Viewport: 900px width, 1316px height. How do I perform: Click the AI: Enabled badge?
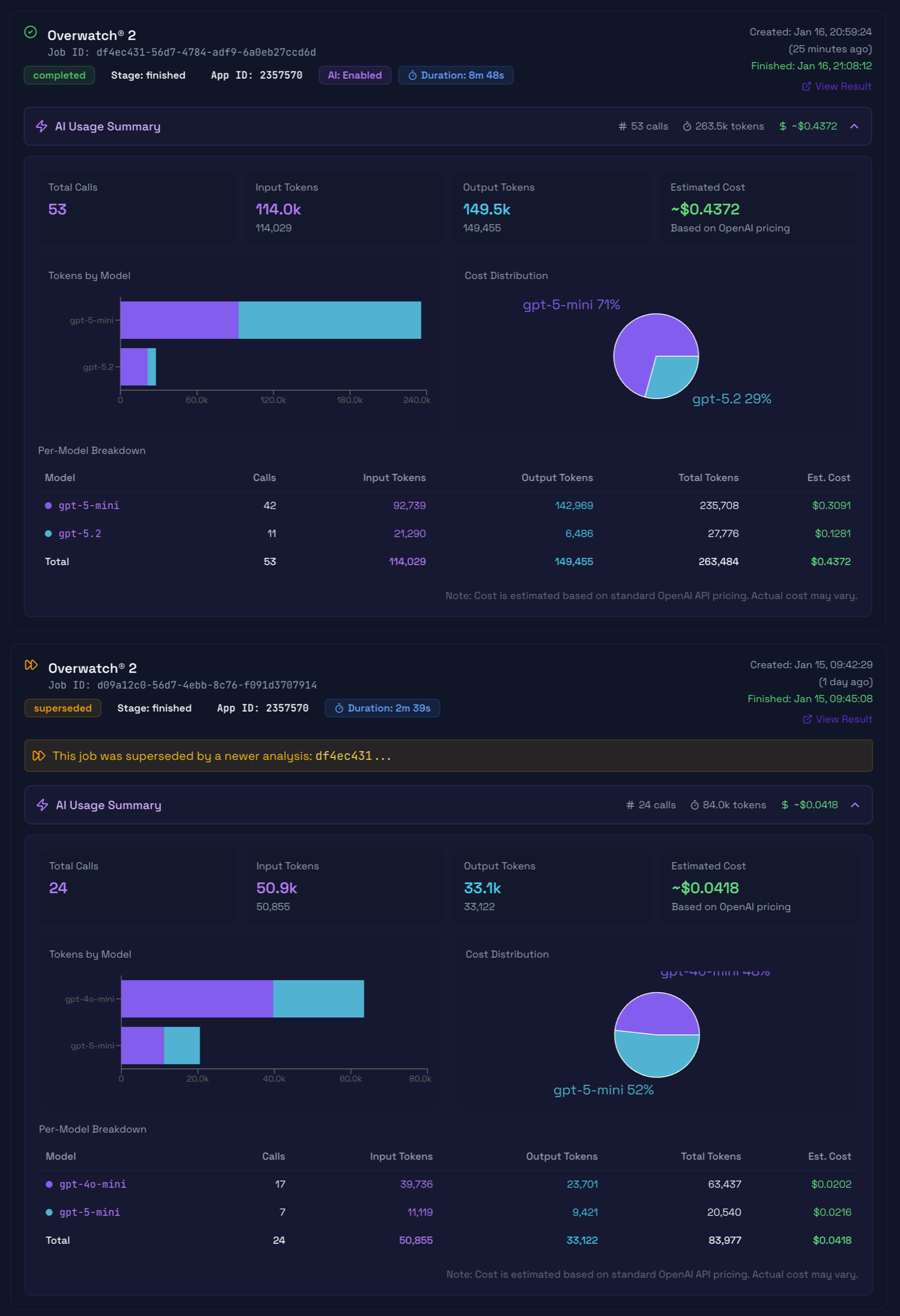(354, 76)
